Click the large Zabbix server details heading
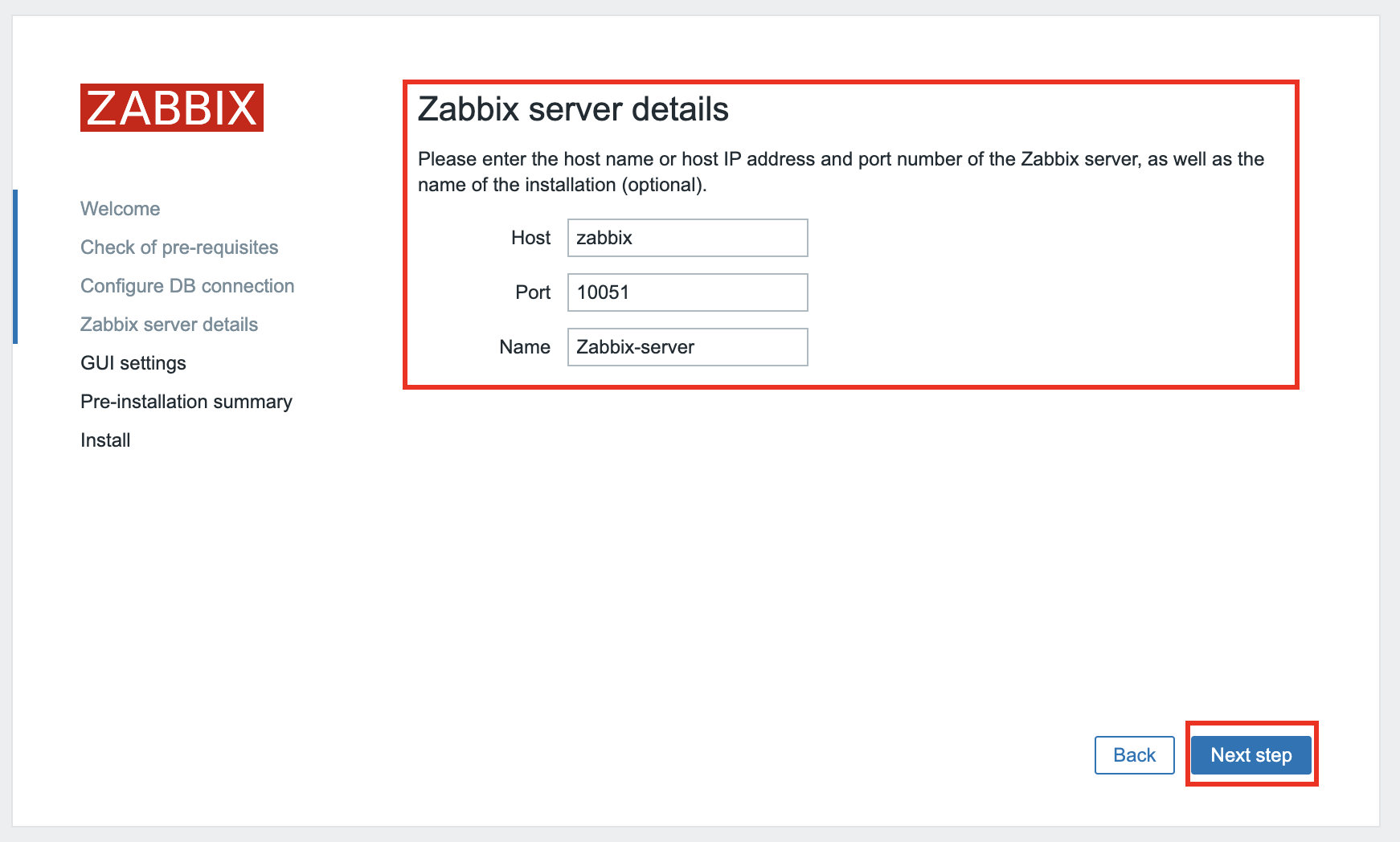The image size is (1400, 842). (x=573, y=109)
